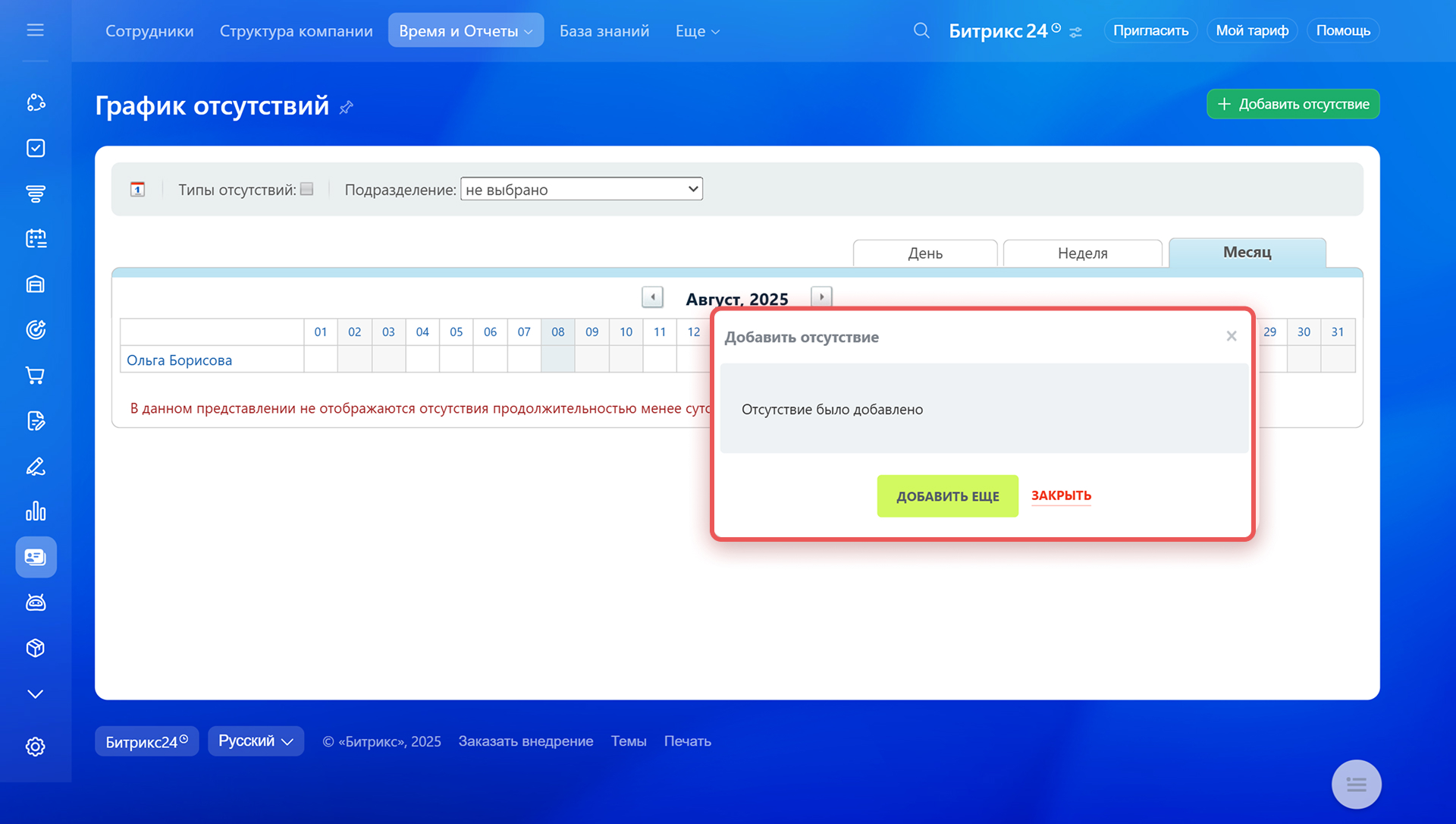Close the Добавить отсутствие dialog with X
This screenshot has height=824, width=1456.
point(1232,336)
